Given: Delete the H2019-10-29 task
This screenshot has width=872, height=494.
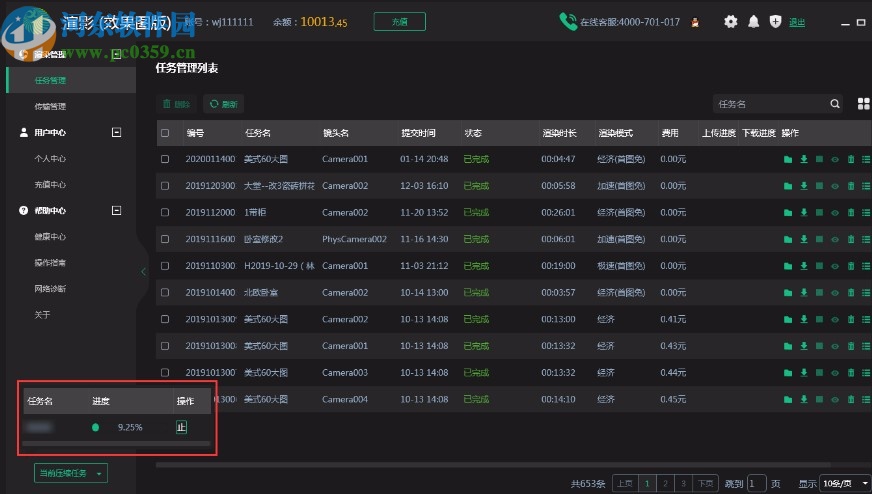Looking at the screenshot, I should [851, 266].
